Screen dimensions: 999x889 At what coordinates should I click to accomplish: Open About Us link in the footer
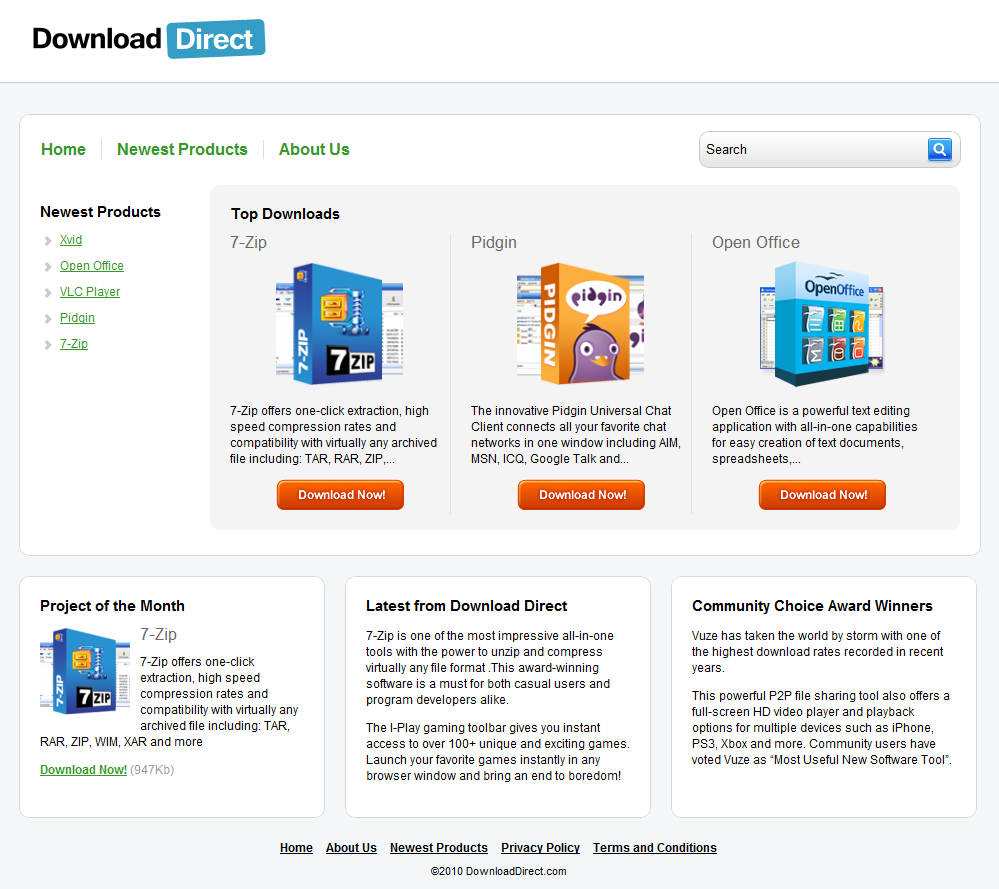351,848
